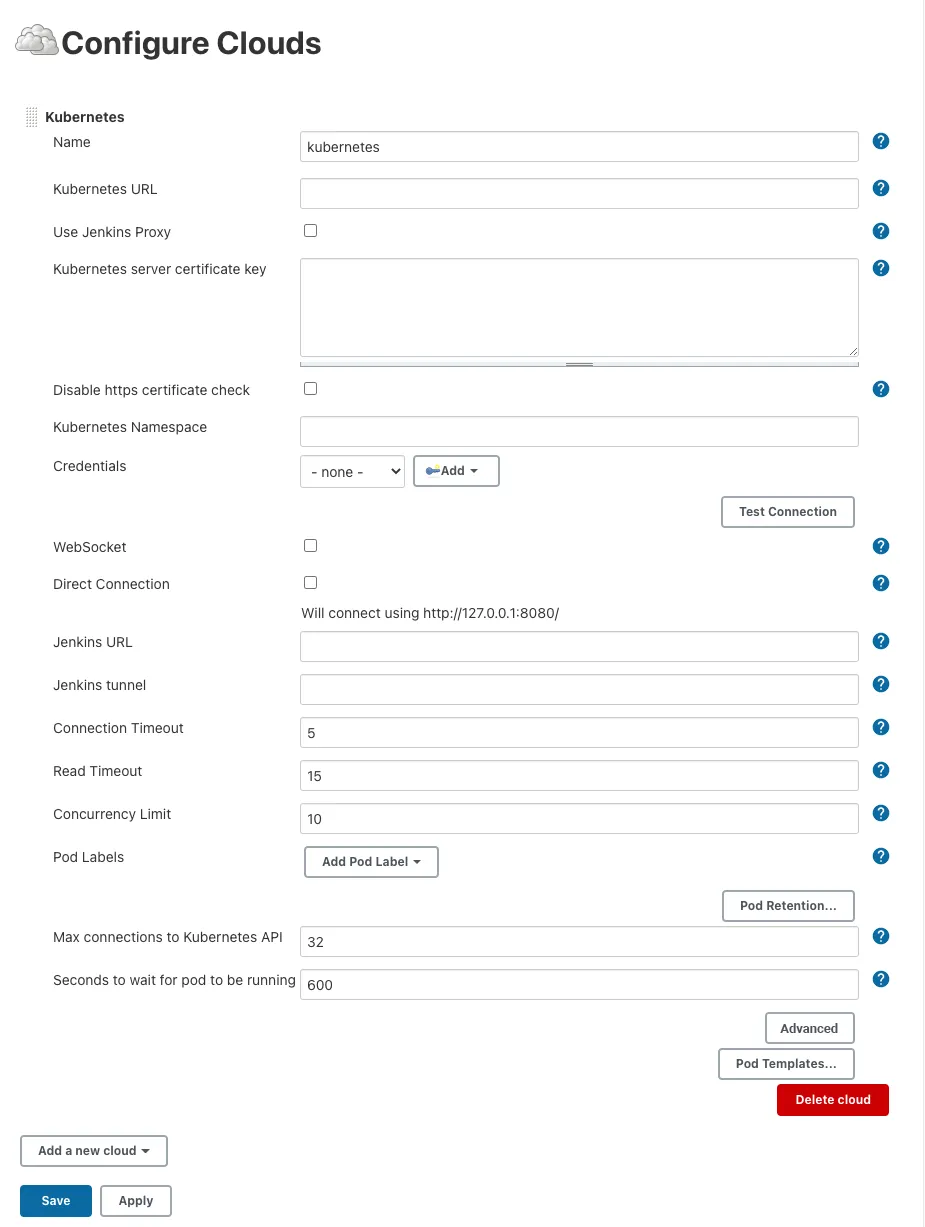The width and height of the screenshot is (925, 1227).
Task: Click the Read Timeout field
Action: tap(579, 776)
